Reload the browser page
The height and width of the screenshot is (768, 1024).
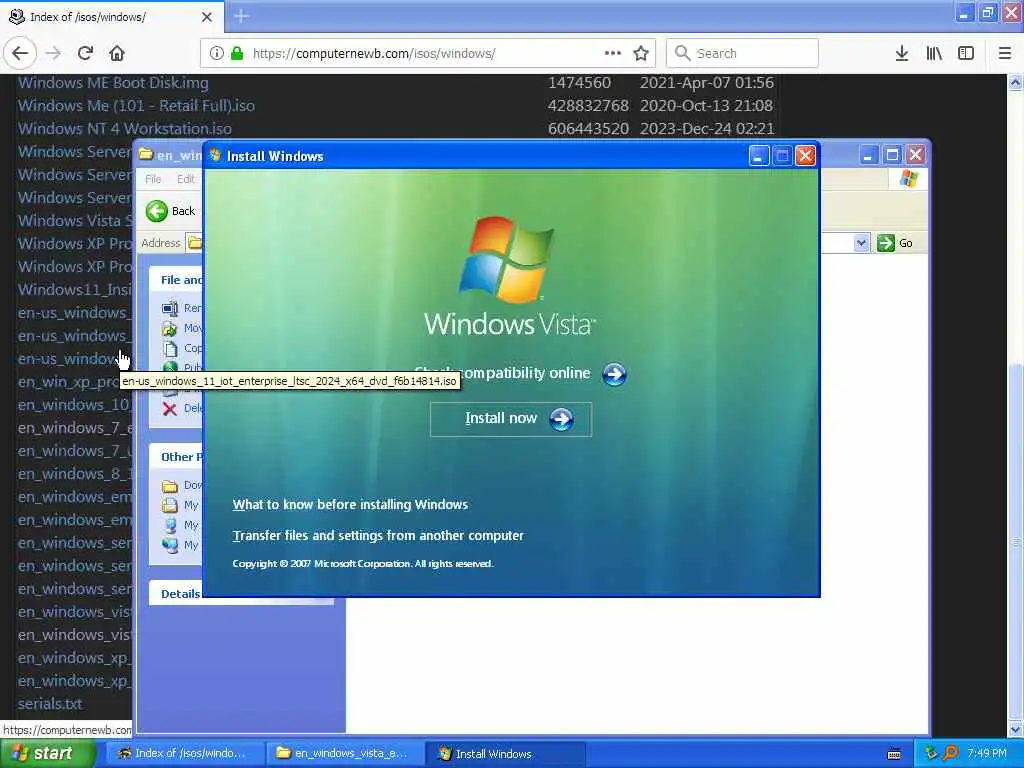click(x=85, y=54)
